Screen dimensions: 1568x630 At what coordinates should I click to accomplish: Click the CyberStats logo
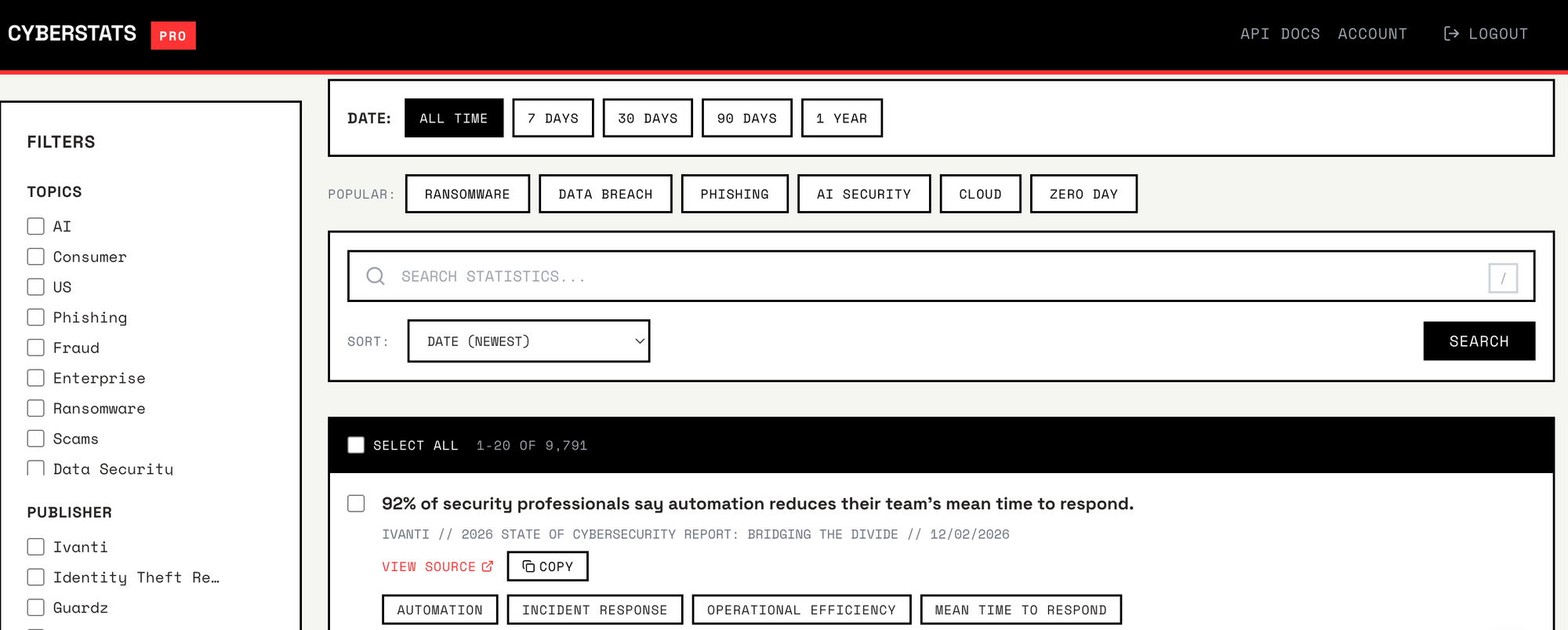pos(72,34)
